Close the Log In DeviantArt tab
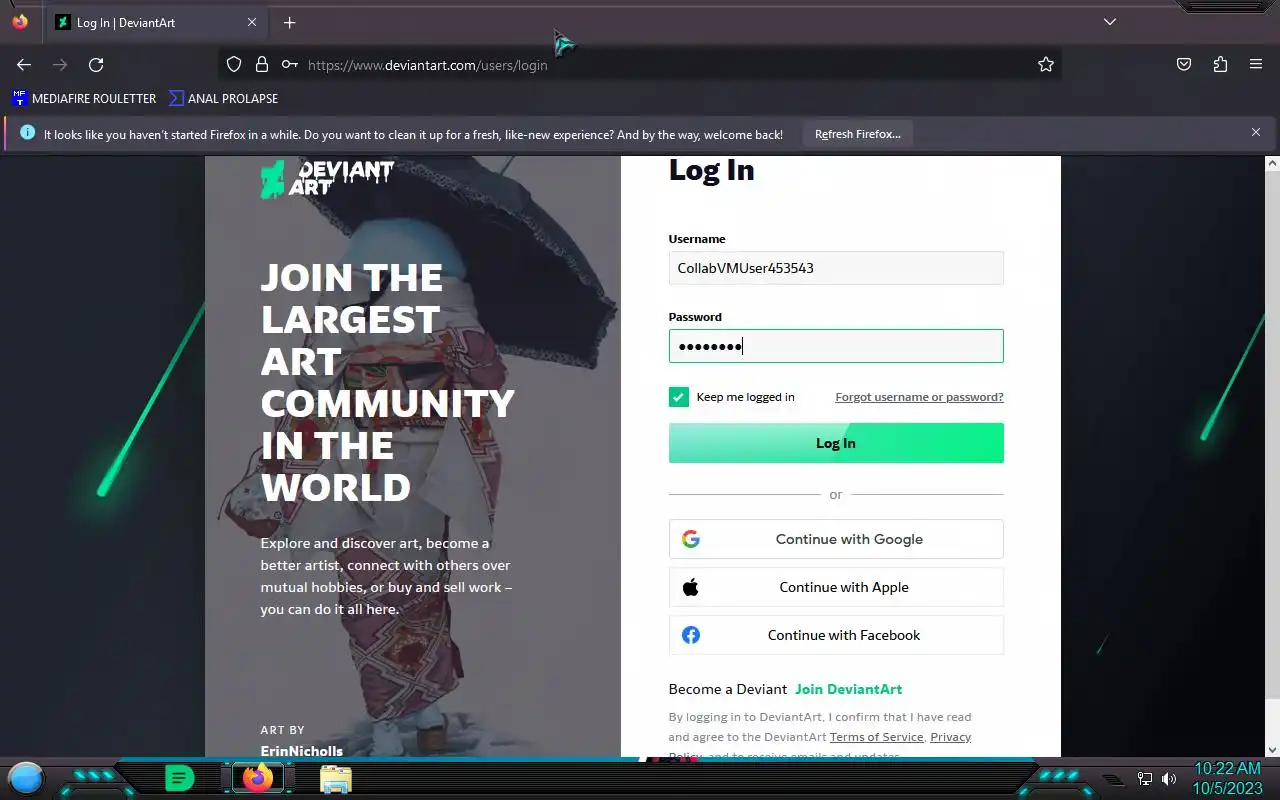This screenshot has height=800, width=1280. [x=252, y=22]
